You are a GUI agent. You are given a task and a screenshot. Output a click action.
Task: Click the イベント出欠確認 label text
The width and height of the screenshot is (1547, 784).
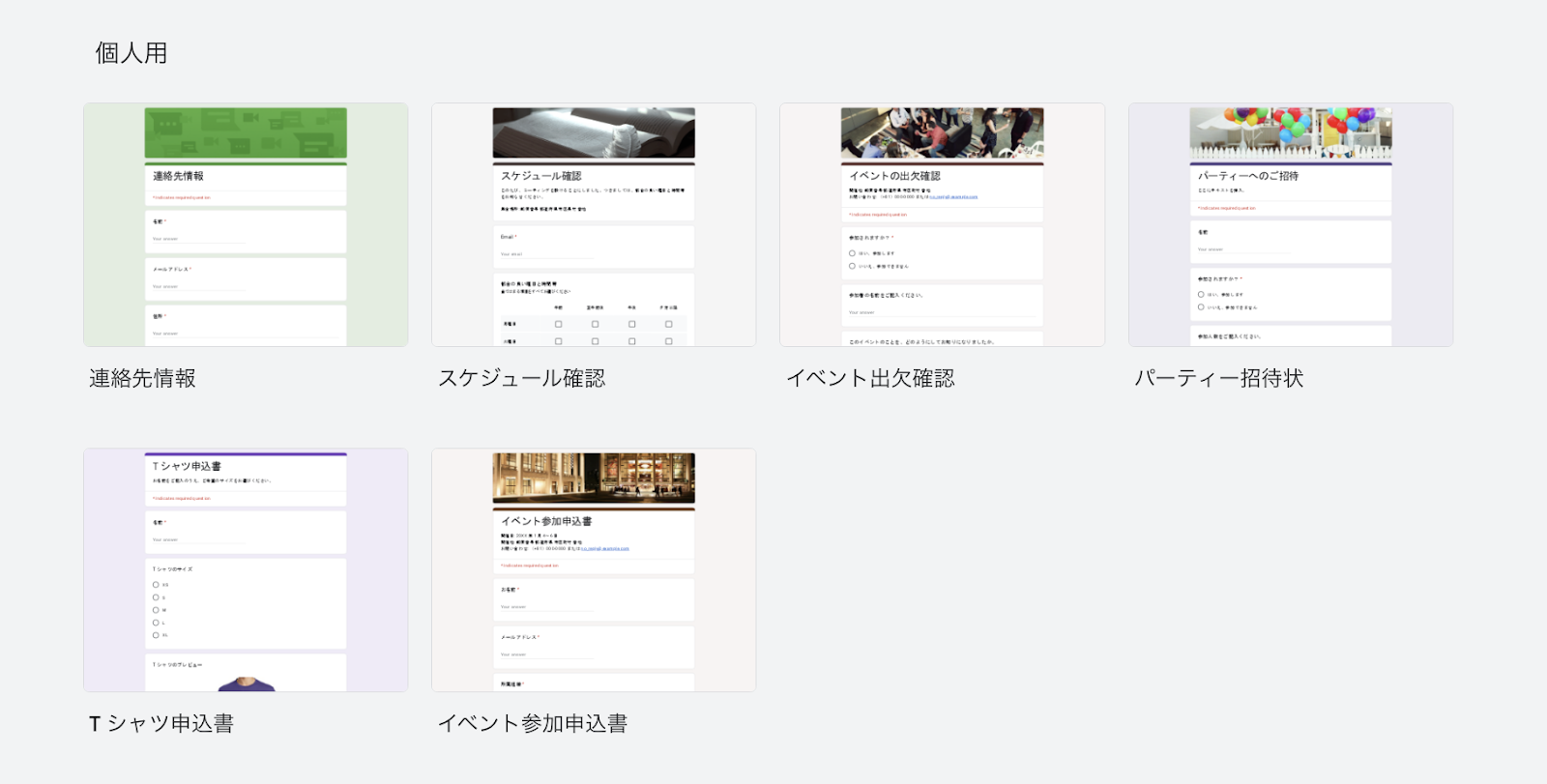[870, 378]
